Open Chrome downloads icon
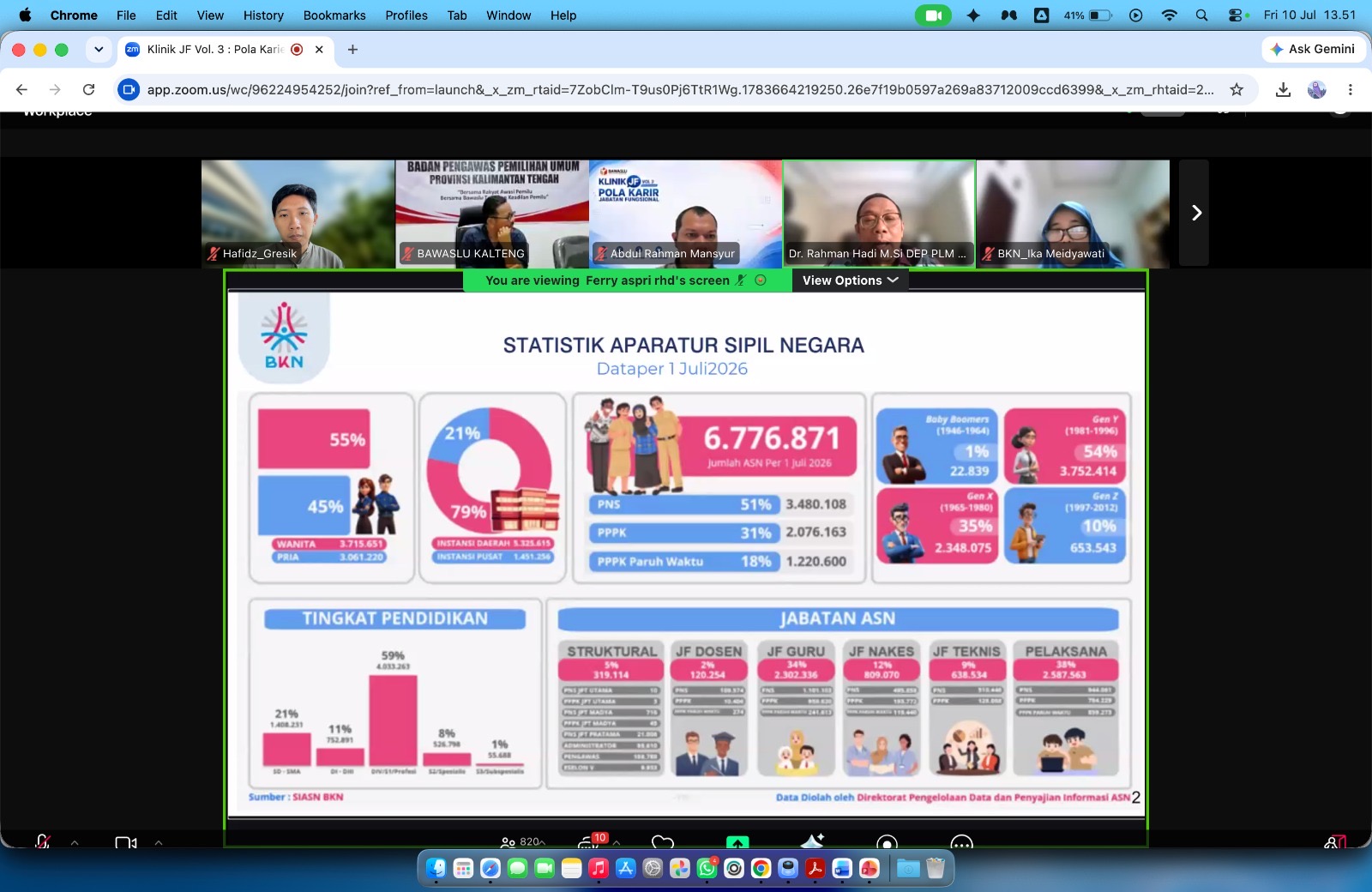The width and height of the screenshot is (1372, 892). click(x=1283, y=89)
